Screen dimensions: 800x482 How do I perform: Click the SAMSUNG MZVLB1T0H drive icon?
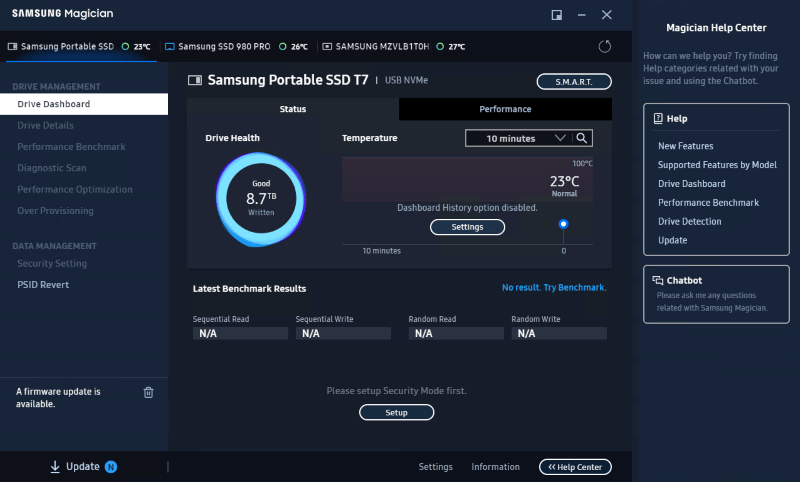coord(327,46)
